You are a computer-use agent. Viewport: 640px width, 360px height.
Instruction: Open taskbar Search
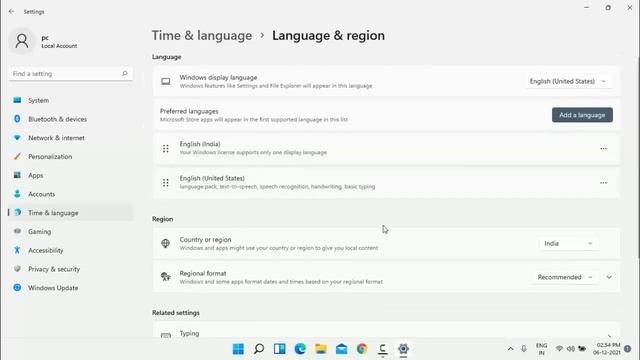click(x=259, y=349)
